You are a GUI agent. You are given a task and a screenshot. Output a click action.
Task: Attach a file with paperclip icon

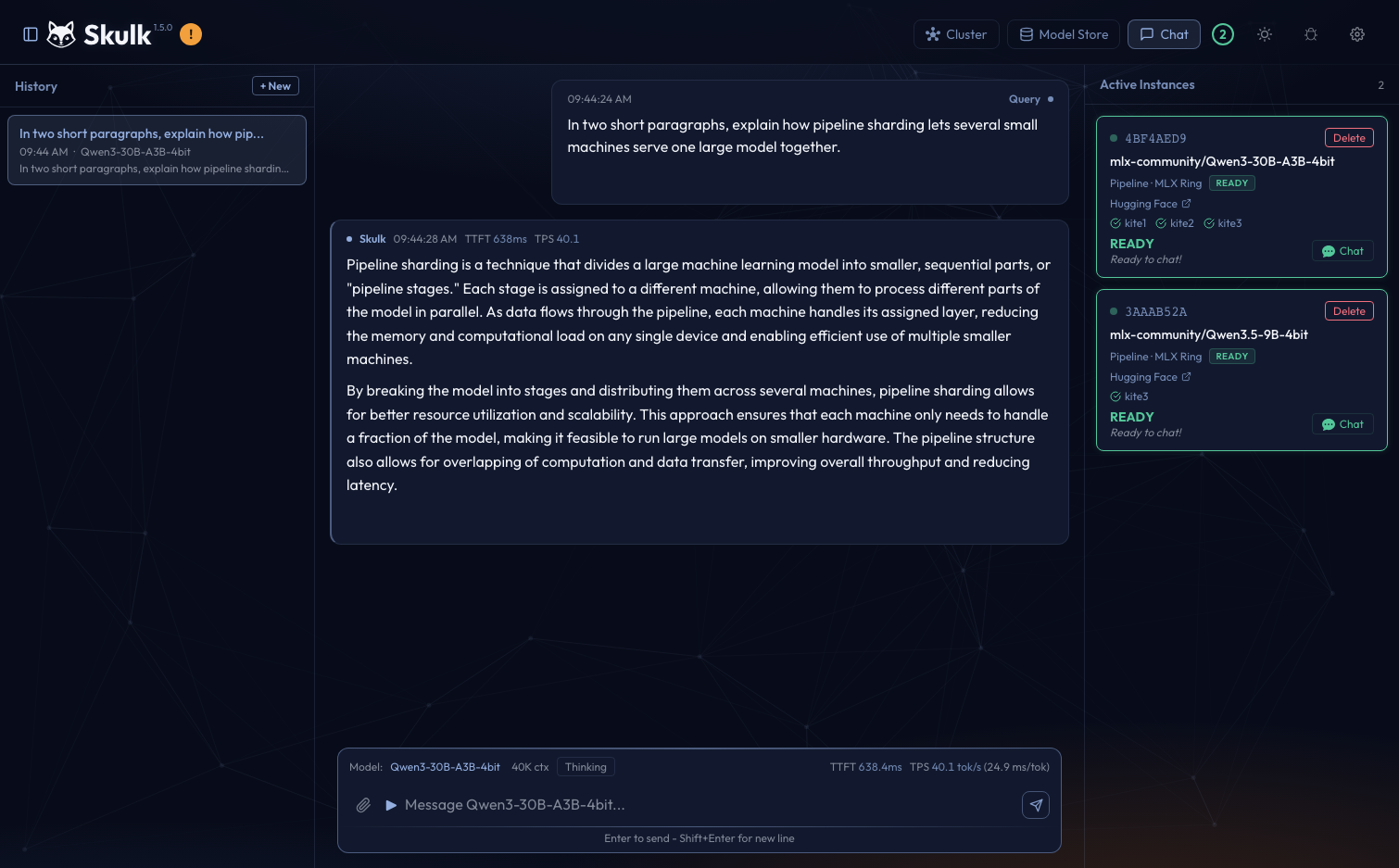pos(363,805)
